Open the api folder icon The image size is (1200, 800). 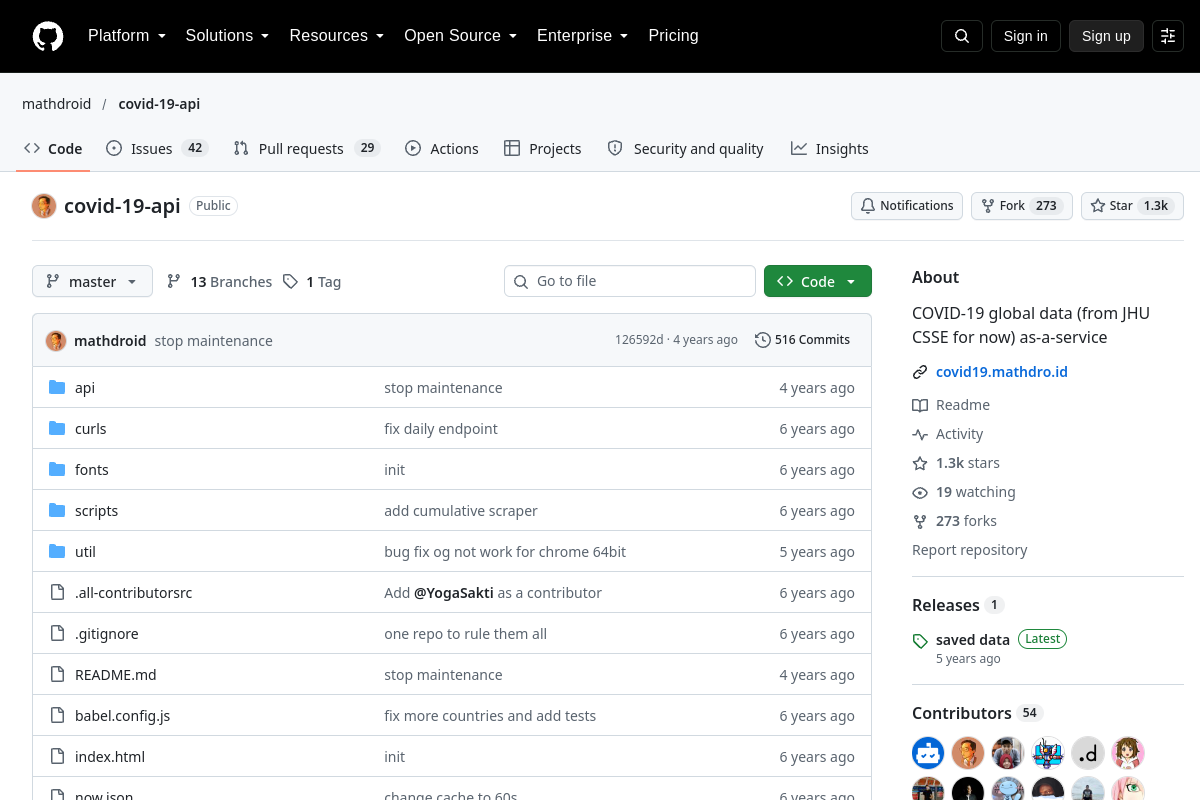(x=57, y=387)
